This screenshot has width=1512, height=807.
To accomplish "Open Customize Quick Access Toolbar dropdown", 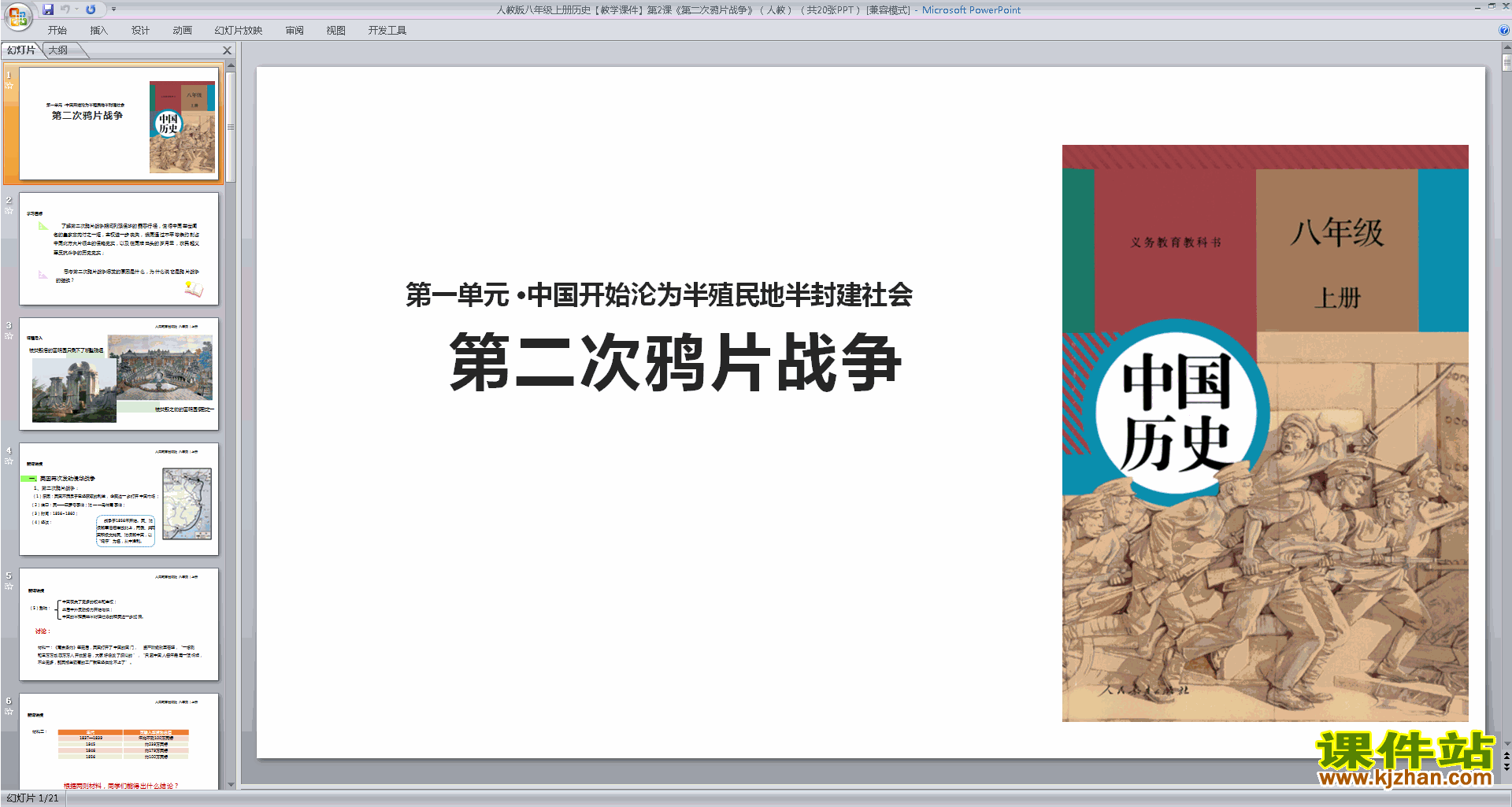I will coord(113,9).
